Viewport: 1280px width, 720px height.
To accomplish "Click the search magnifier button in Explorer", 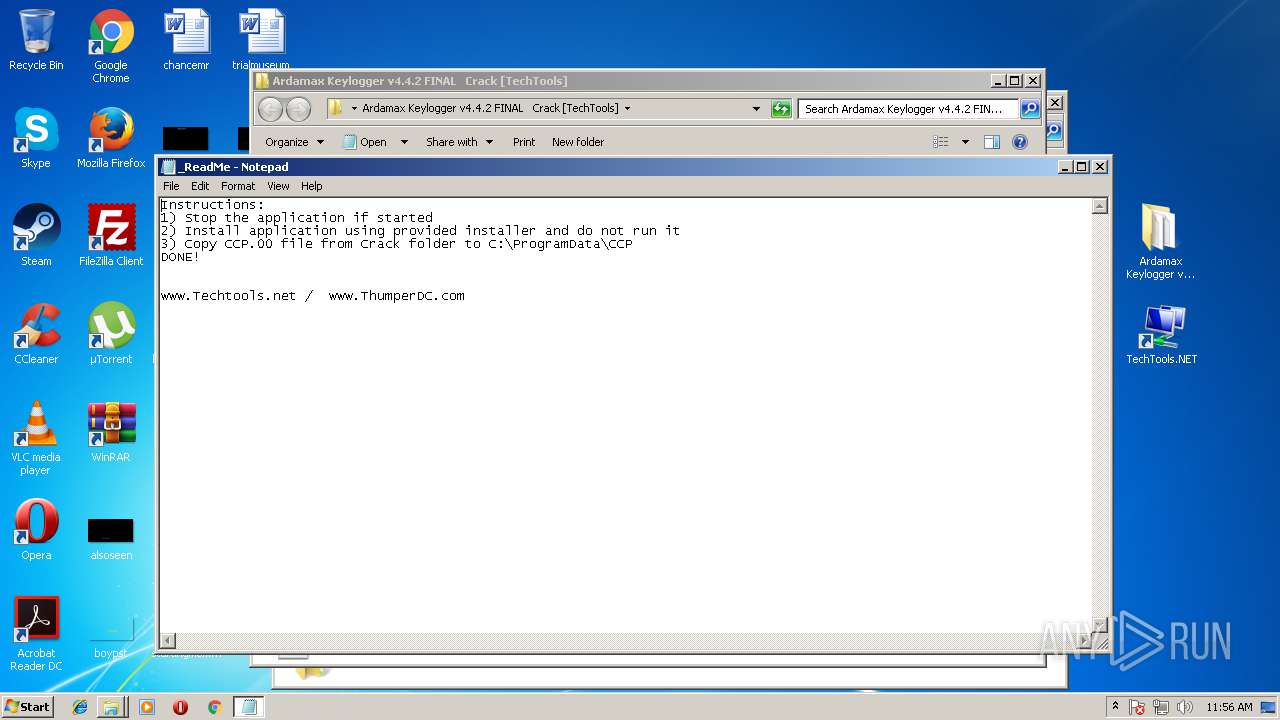I will [x=1030, y=109].
